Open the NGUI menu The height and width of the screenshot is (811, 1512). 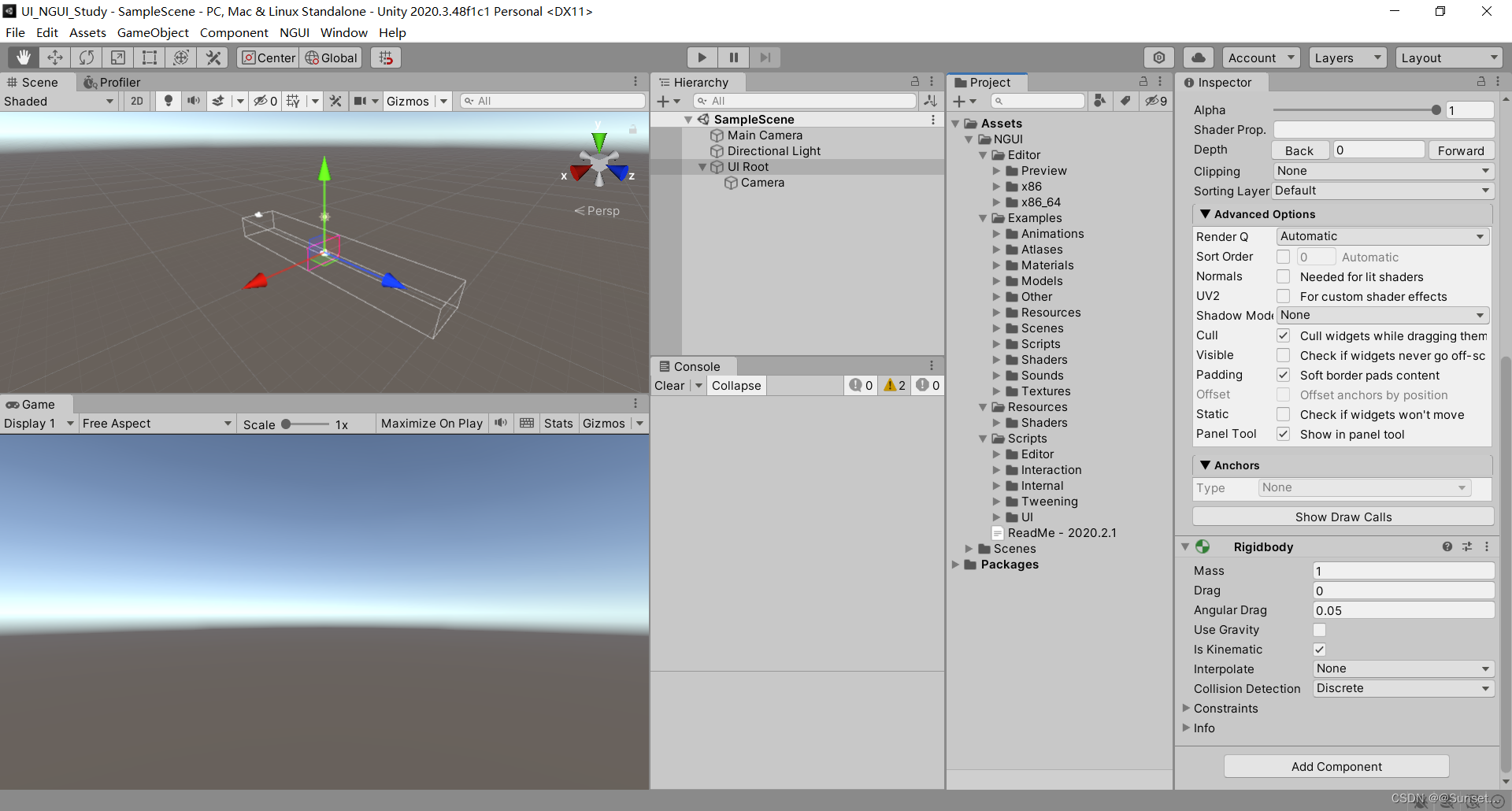coord(295,32)
